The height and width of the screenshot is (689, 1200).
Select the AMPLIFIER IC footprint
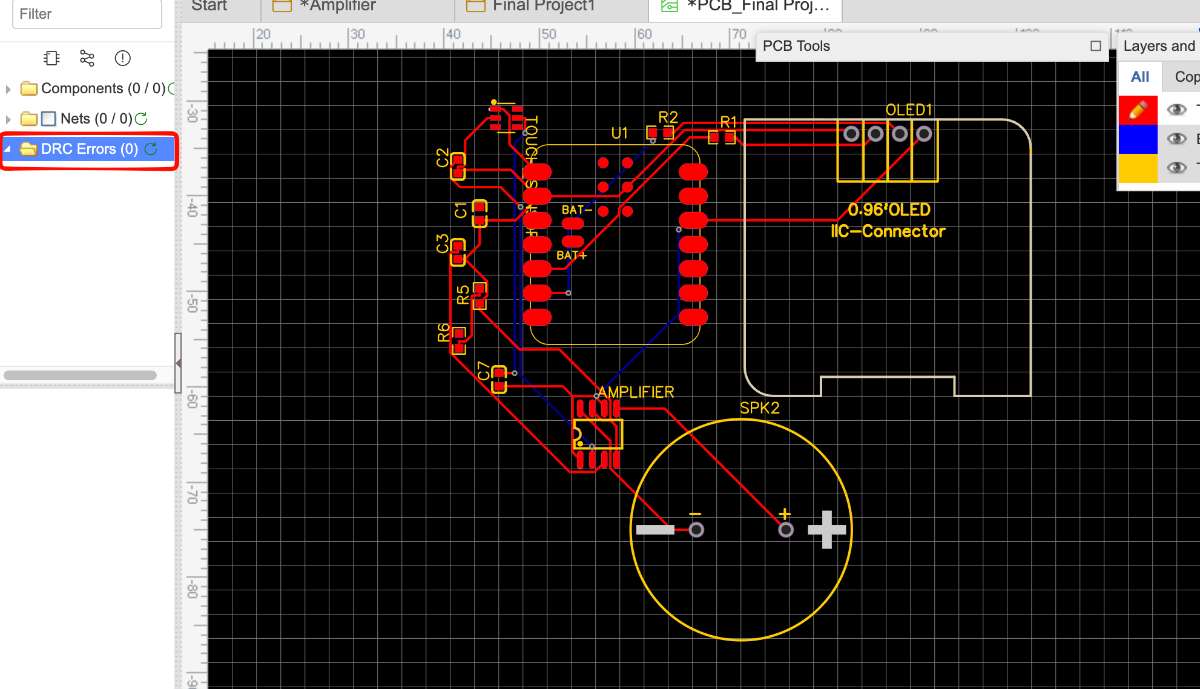[x=597, y=434]
